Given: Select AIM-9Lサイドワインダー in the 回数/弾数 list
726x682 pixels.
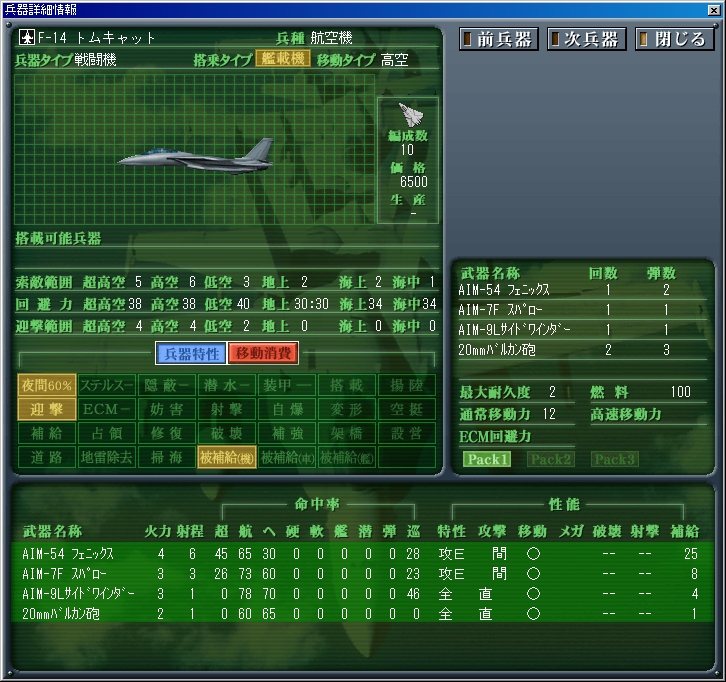Looking at the screenshot, I should (x=582, y=330).
